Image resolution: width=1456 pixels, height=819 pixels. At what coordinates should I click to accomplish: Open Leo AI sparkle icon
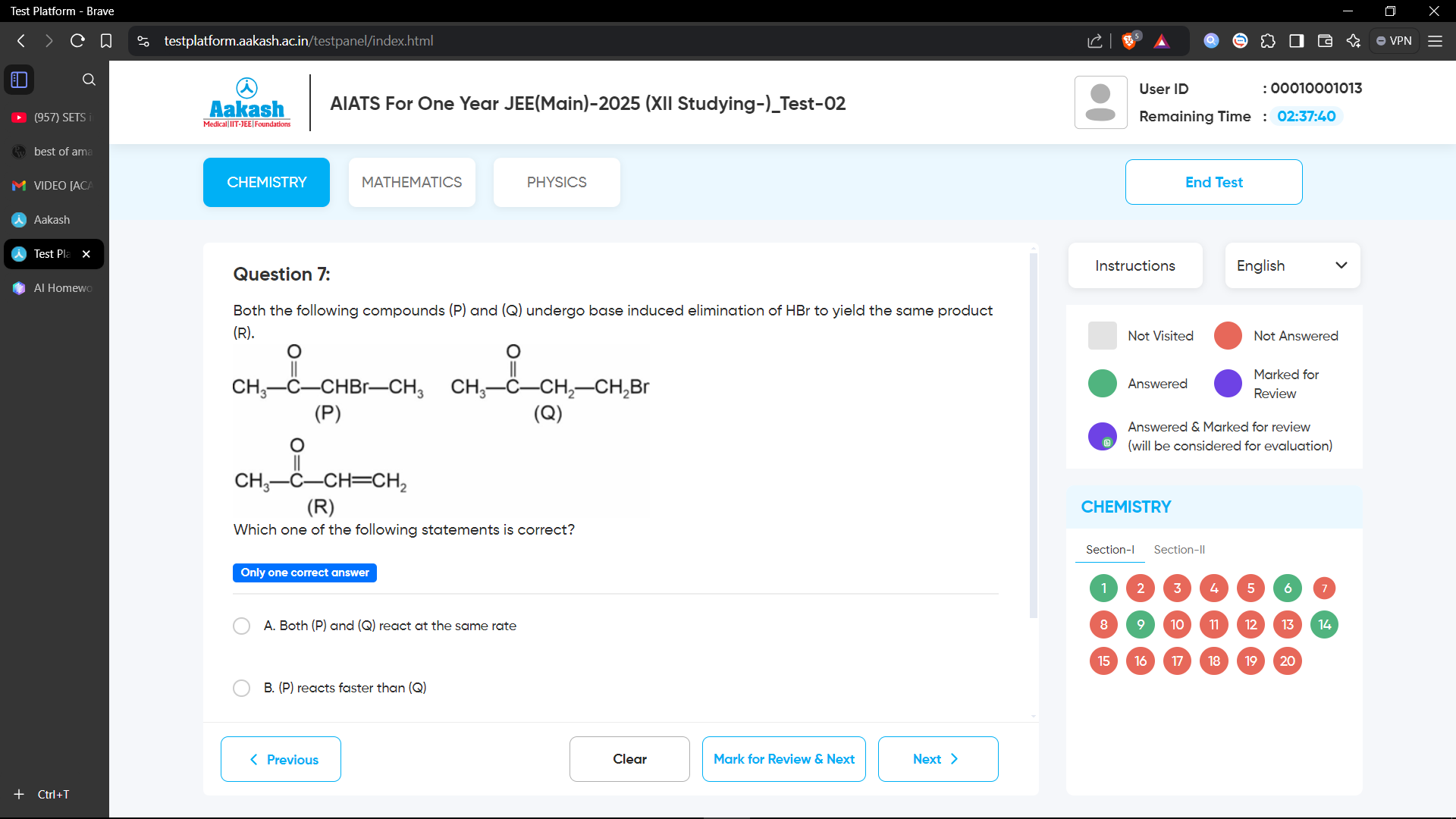(x=1354, y=41)
